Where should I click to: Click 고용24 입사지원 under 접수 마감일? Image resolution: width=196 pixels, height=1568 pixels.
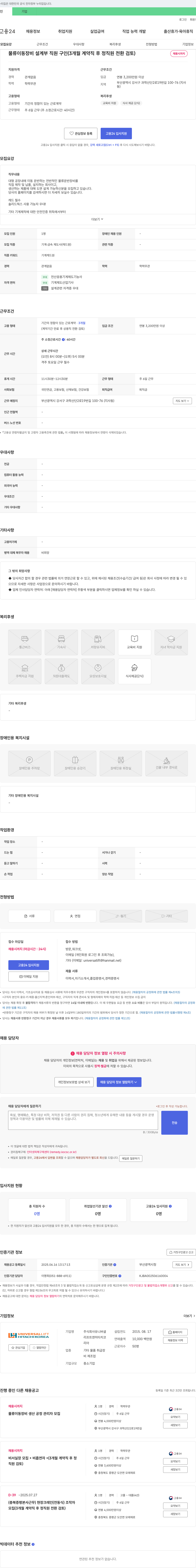(x=29, y=965)
